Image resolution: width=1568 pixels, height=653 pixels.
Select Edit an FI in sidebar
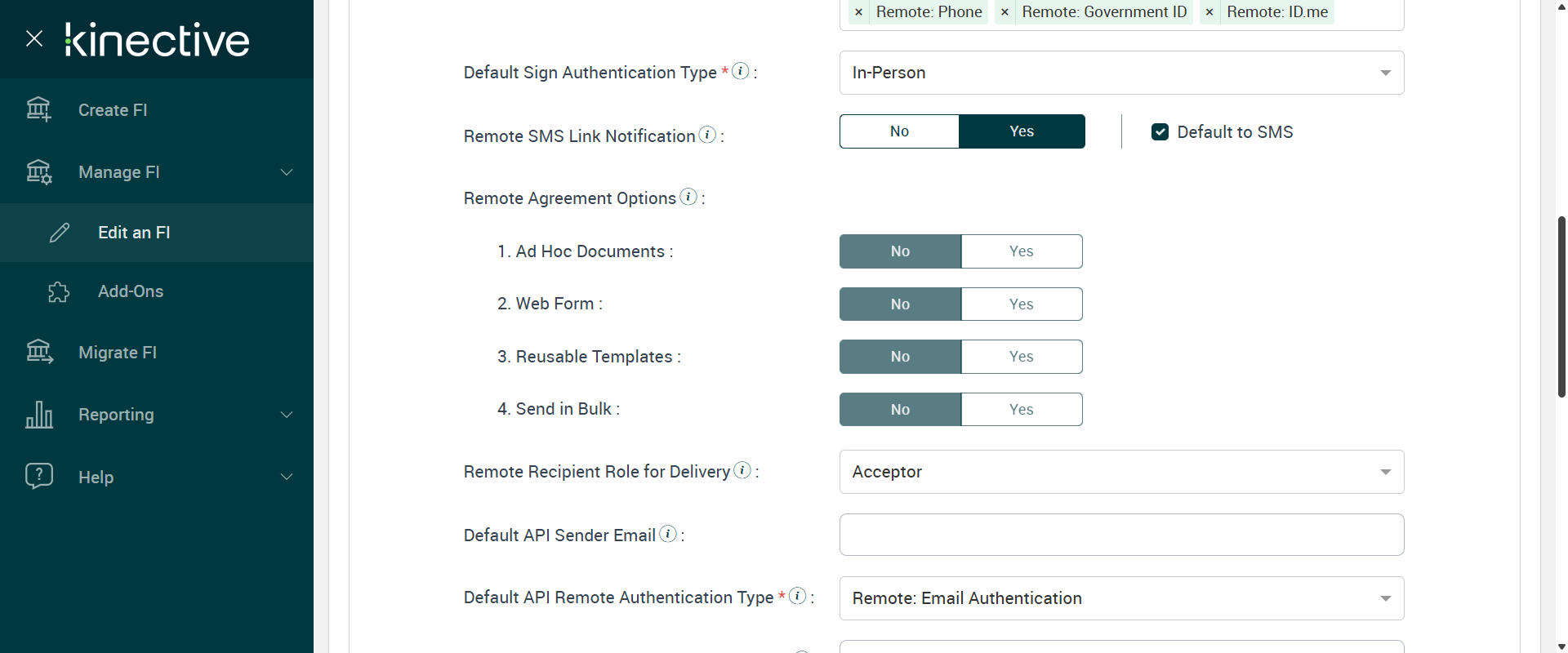click(134, 233)
